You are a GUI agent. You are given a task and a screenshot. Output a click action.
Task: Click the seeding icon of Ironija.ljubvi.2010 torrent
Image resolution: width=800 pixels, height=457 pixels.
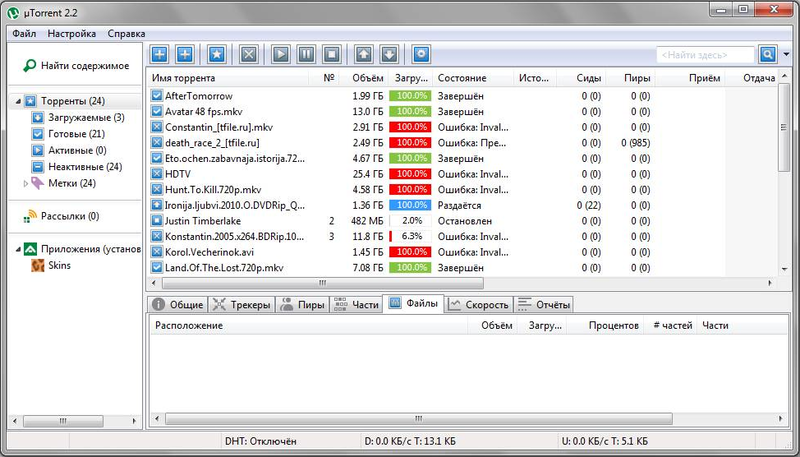[157, 205]
